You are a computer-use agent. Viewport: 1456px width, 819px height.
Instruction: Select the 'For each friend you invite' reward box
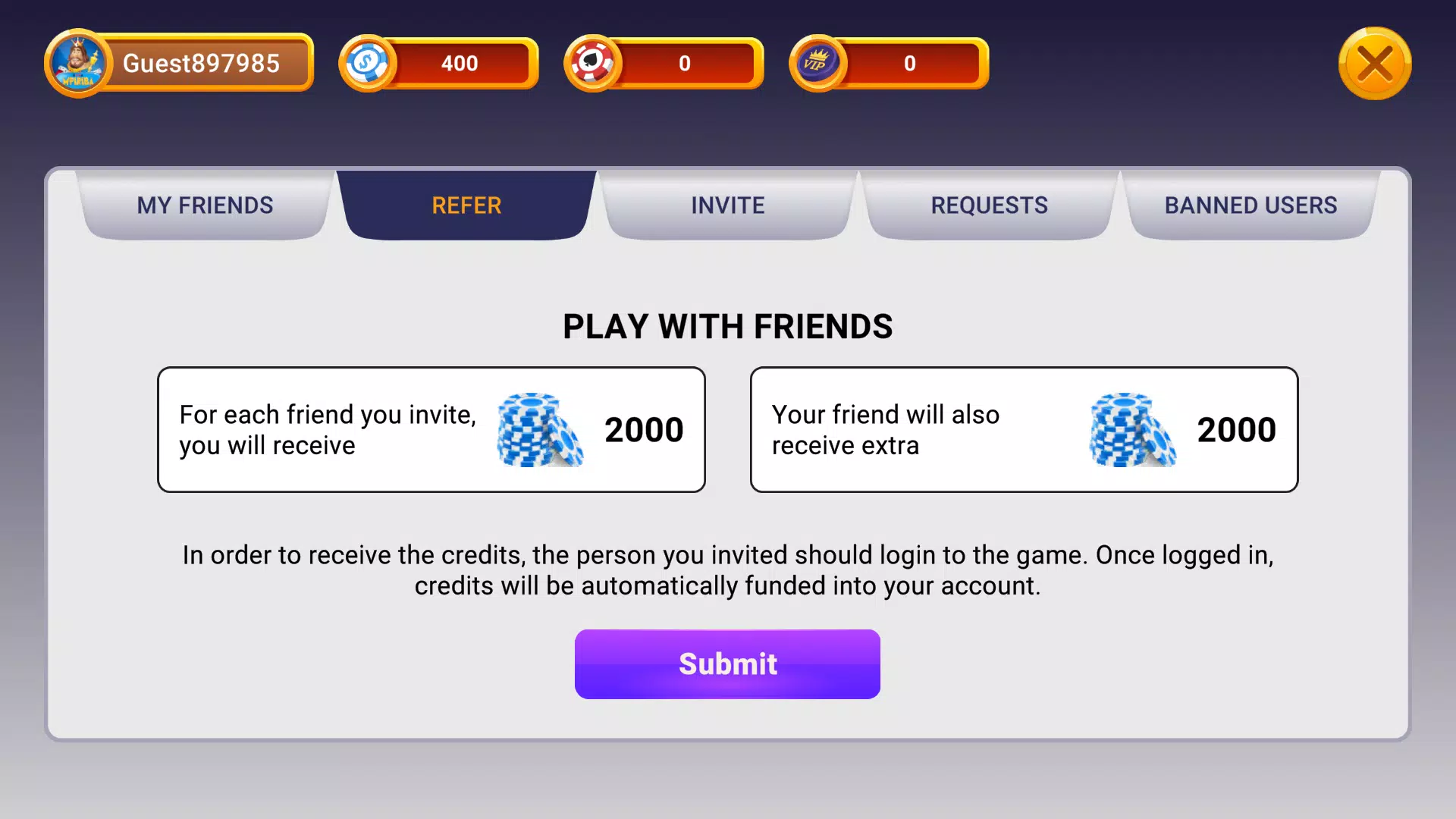431,430
